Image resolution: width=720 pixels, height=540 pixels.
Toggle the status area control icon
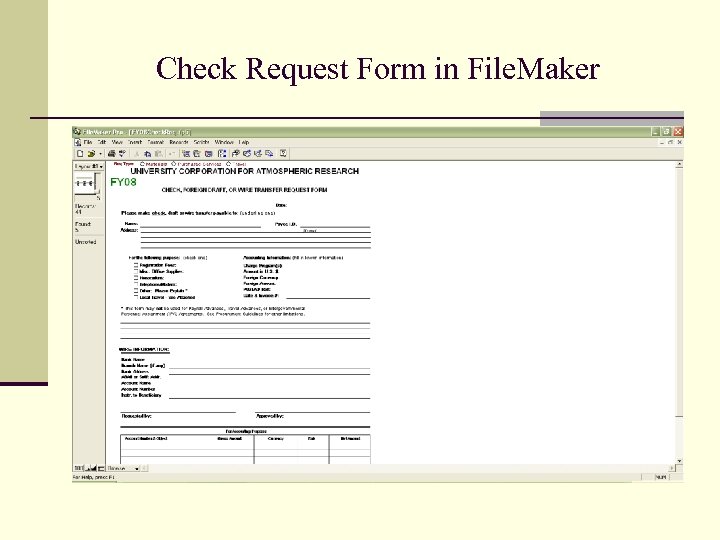point(101,468)
